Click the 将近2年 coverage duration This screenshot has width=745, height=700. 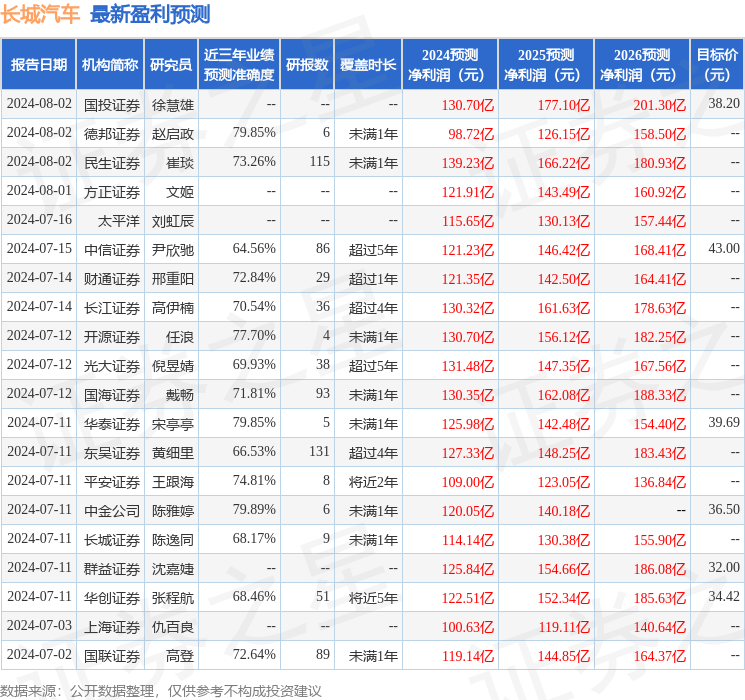373,482
